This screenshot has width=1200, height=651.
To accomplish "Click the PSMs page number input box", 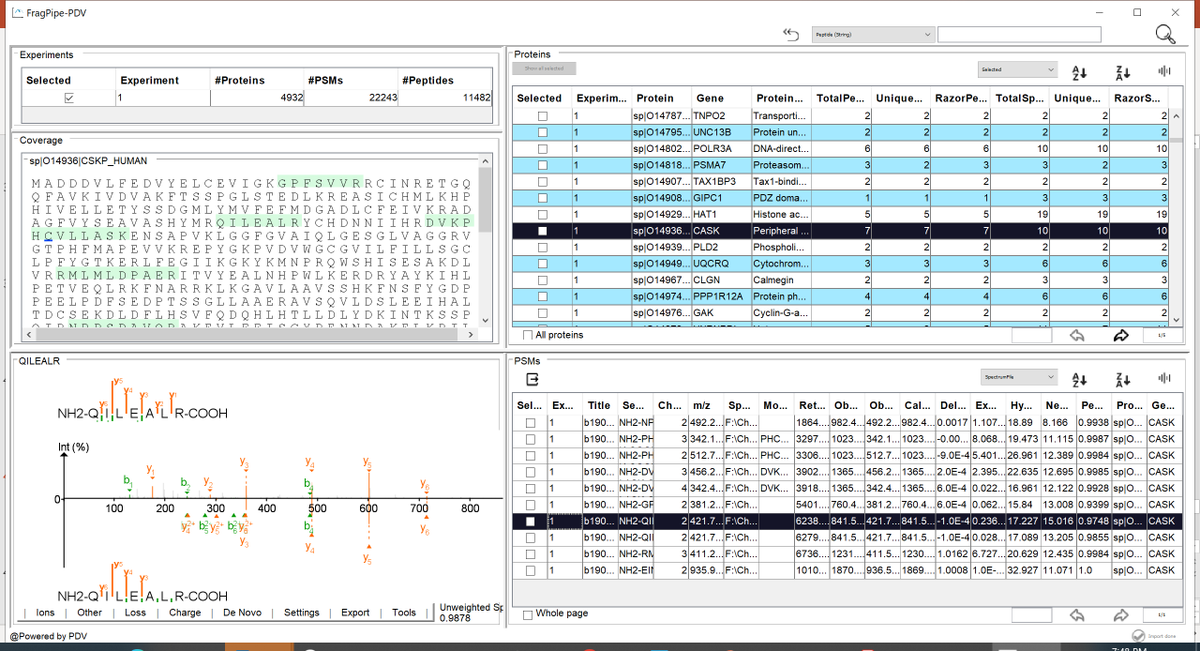I will click(x=1032, y=614).
